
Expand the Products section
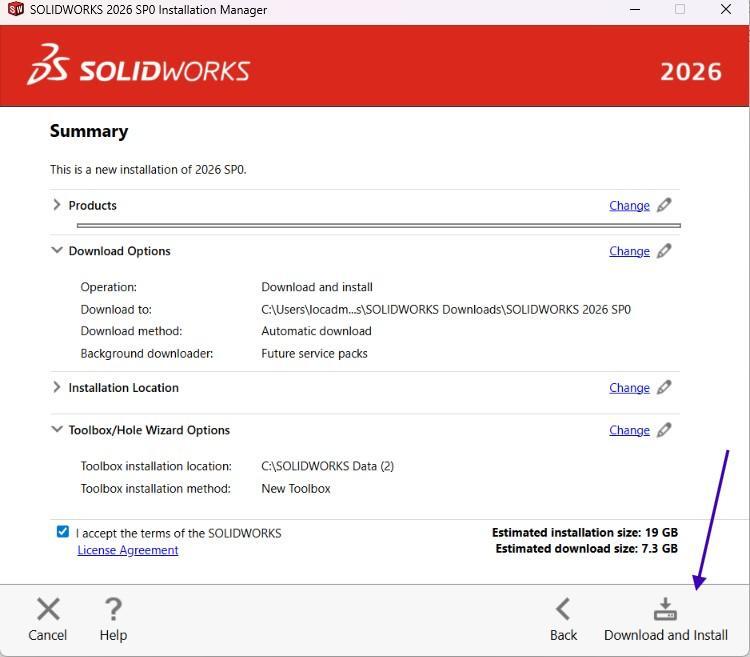(57, 205)
